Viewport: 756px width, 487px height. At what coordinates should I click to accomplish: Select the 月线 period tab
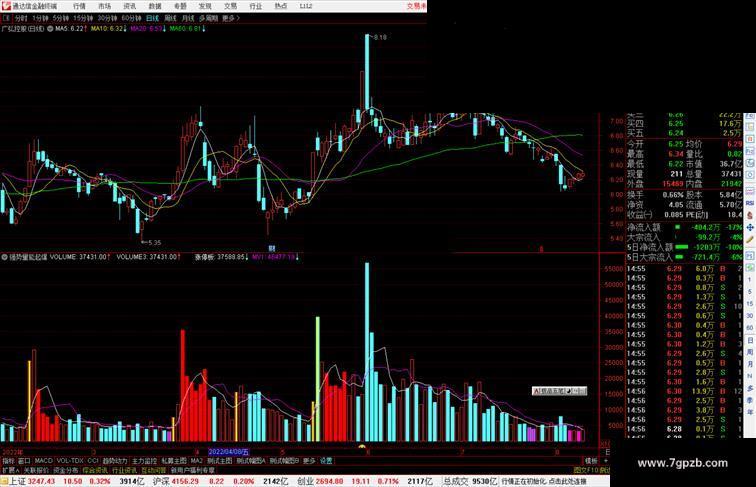(x=188, y=18)
